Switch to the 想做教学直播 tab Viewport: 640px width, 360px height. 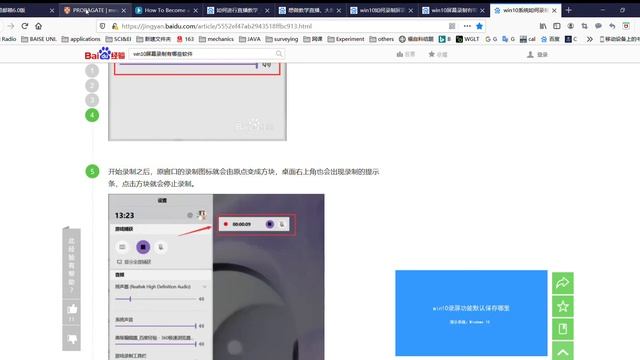[310, 10]
